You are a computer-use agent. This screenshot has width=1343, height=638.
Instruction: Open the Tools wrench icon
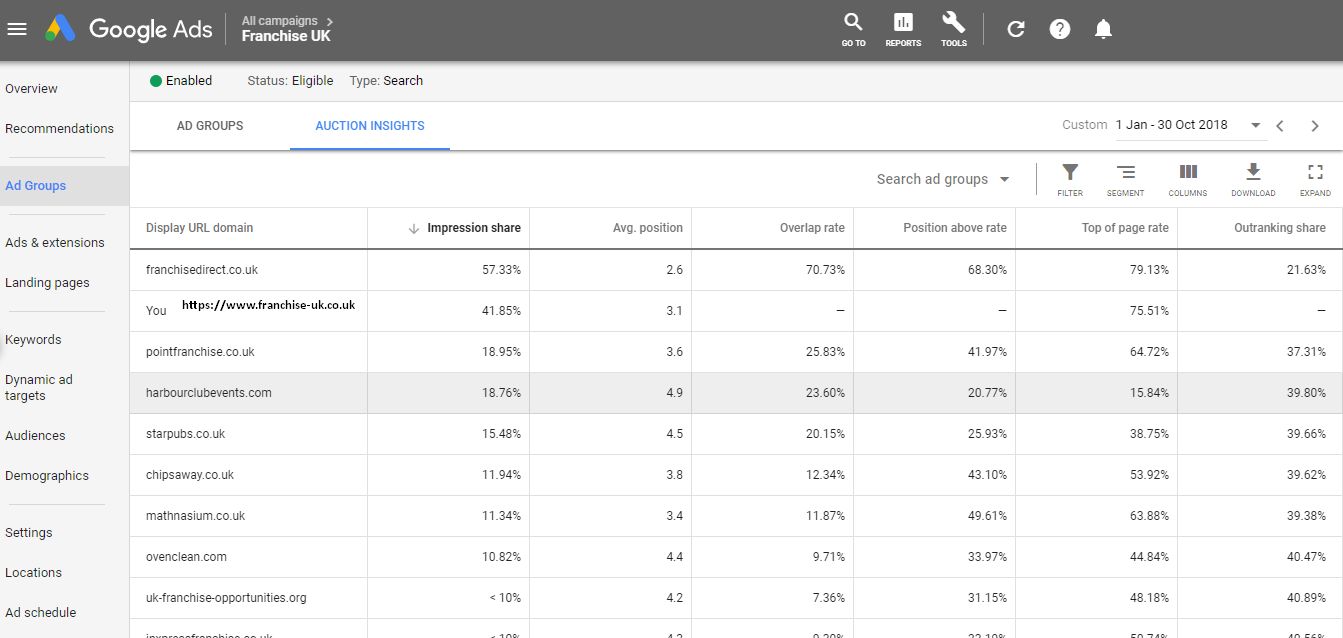[953, 28]
